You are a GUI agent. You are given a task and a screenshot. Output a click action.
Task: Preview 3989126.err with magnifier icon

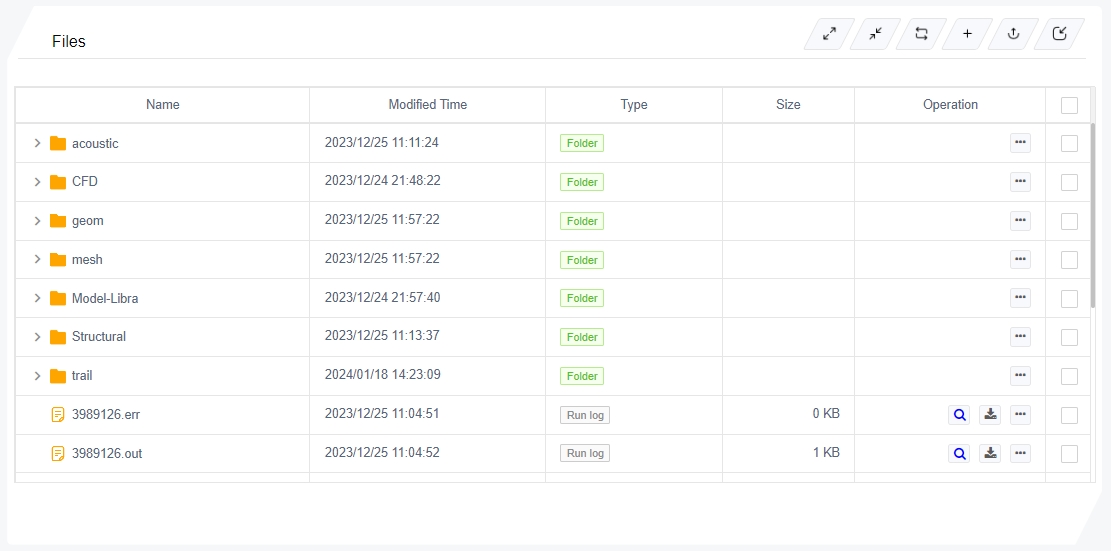coord(959,414)
